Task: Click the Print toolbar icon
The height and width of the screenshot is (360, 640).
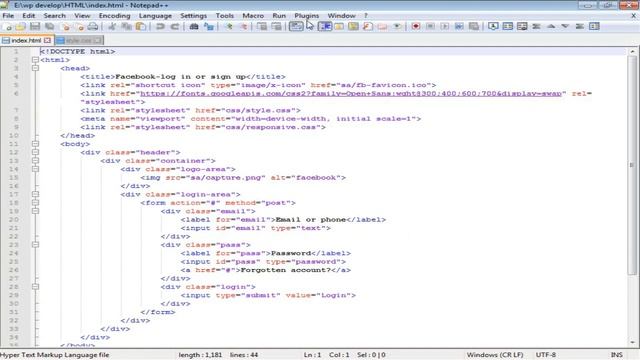Action: point(93,27)
